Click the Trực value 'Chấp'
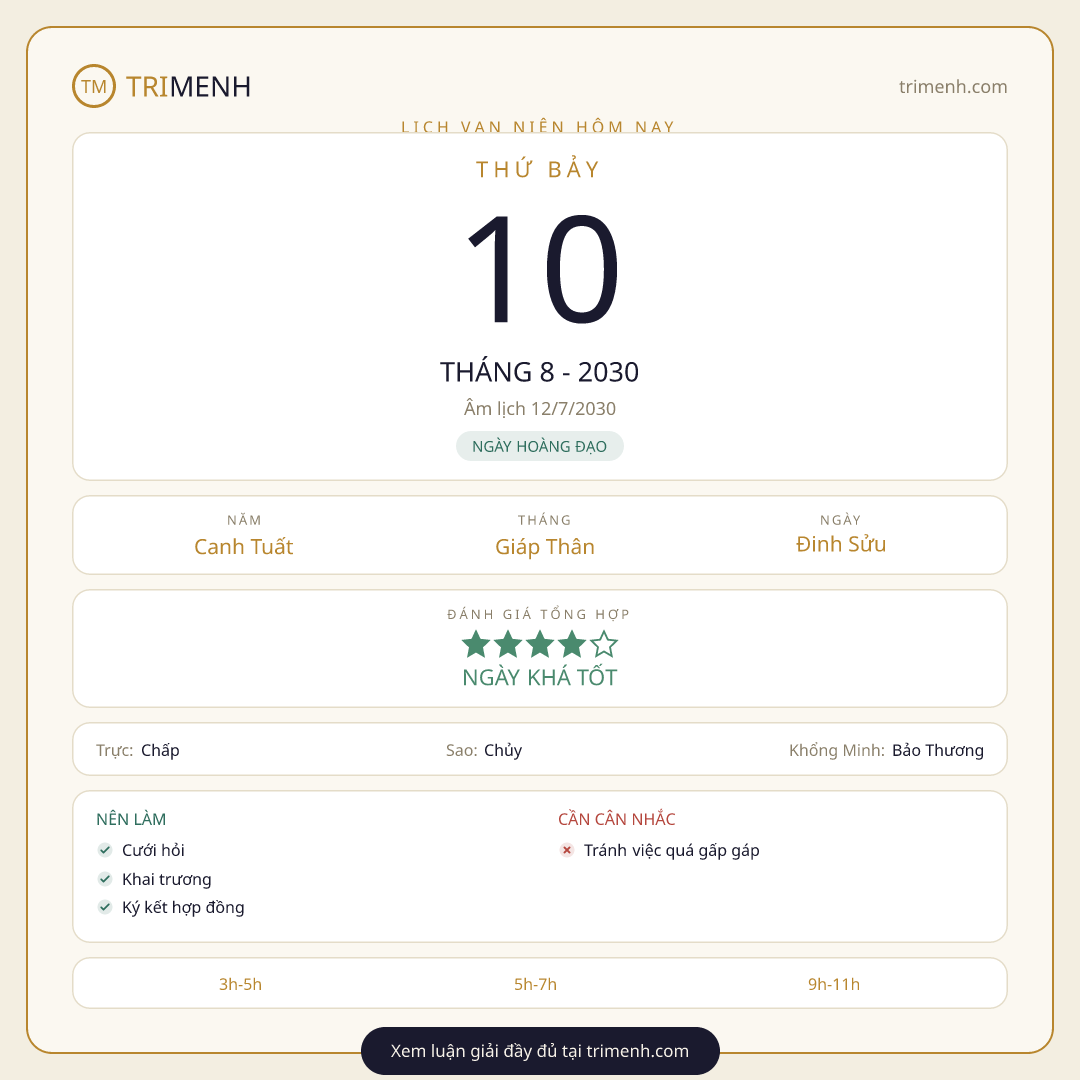Screen dimensions: 1080x1080 (160, 750)
